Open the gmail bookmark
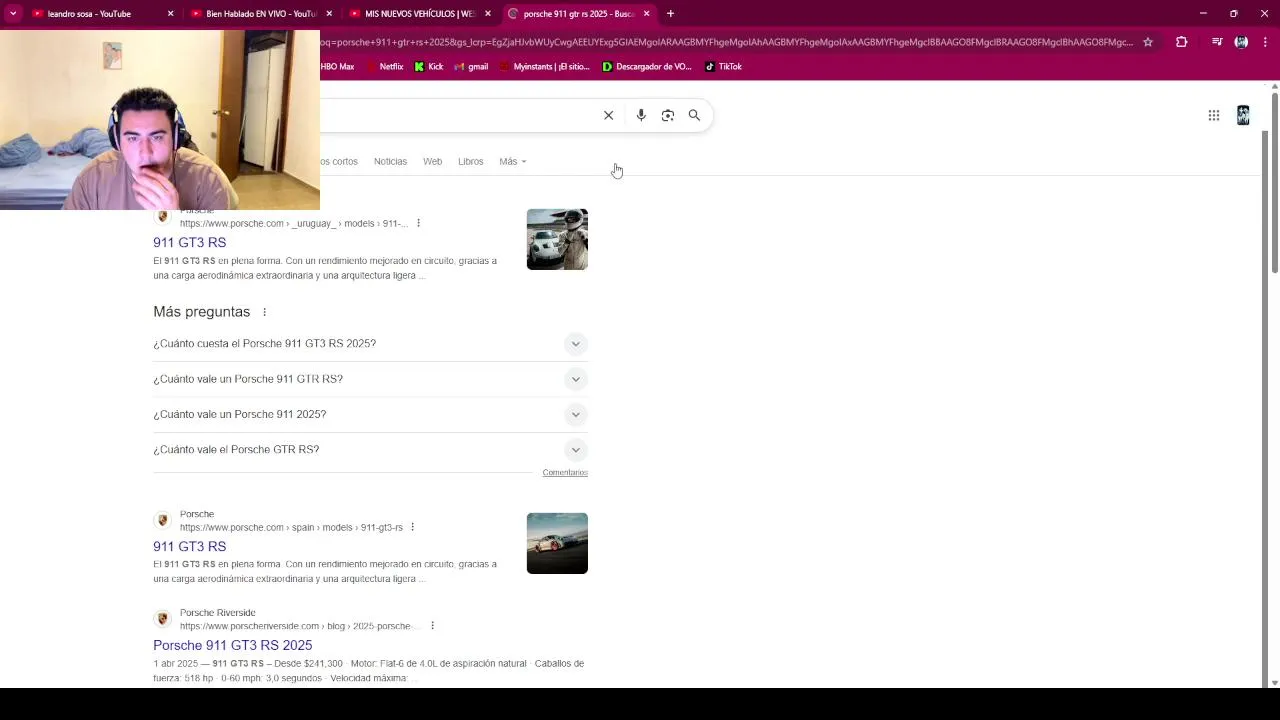1280x720 pixels. point(471,67)
